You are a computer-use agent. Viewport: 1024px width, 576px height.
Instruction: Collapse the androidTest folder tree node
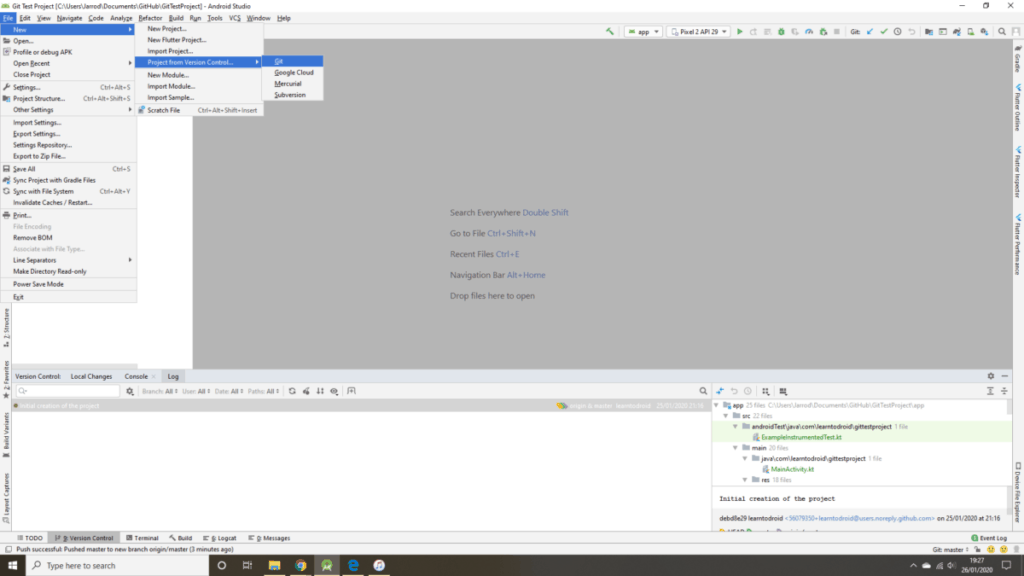click(x=735, y=427)
